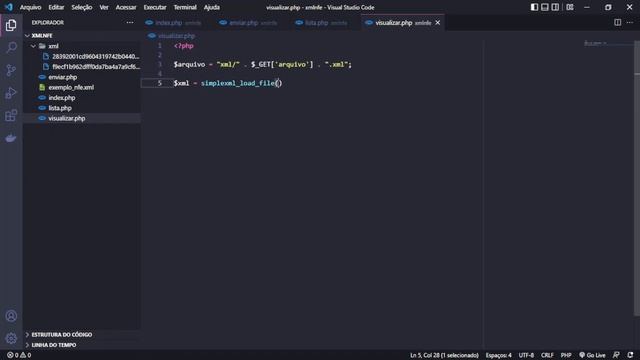Open the Editar menu
This screenshot has width=640, height=360.
[x=56, y=7]
